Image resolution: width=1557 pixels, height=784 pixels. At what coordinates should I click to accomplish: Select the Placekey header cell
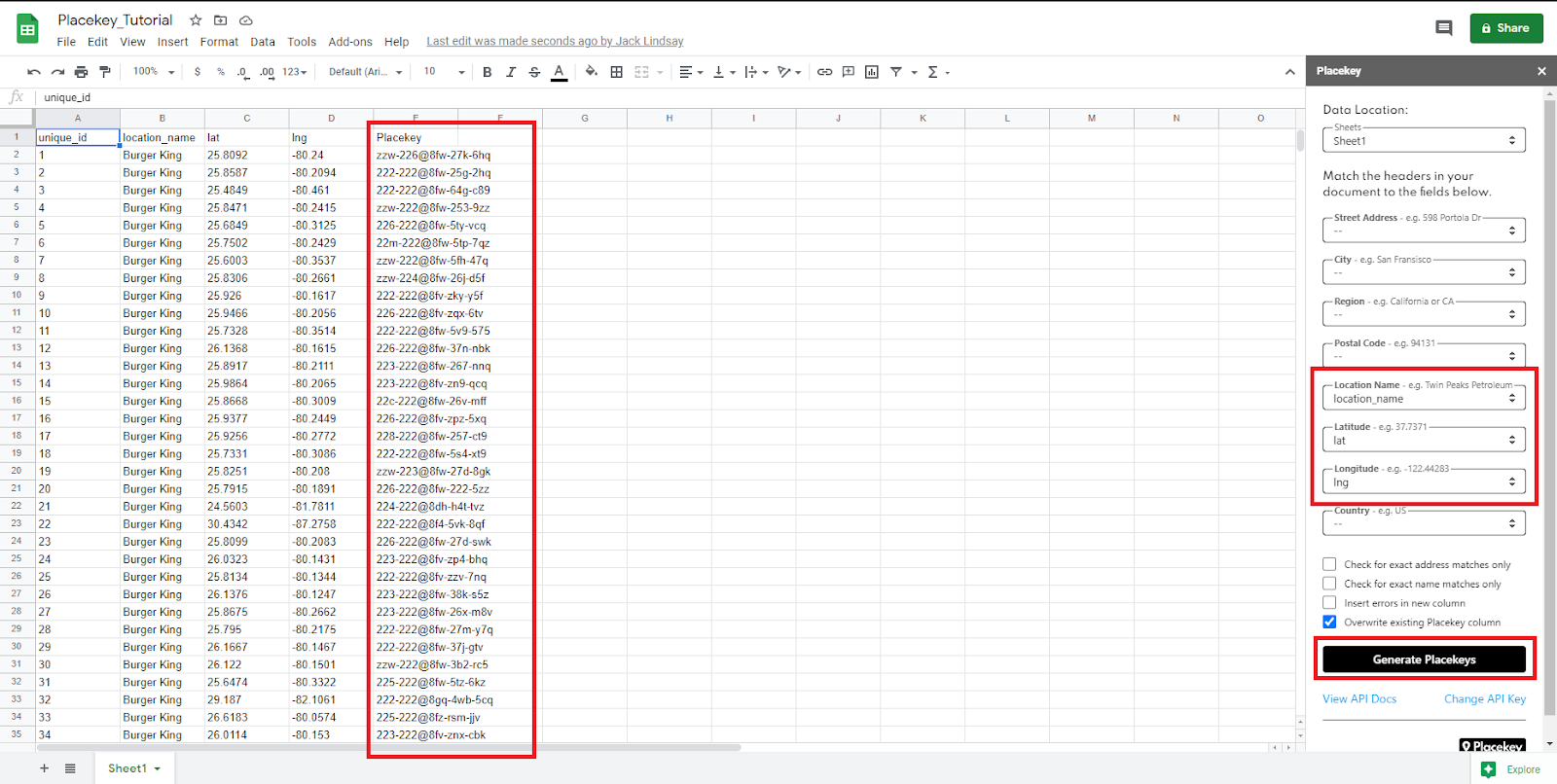click(x=416, y=137)
